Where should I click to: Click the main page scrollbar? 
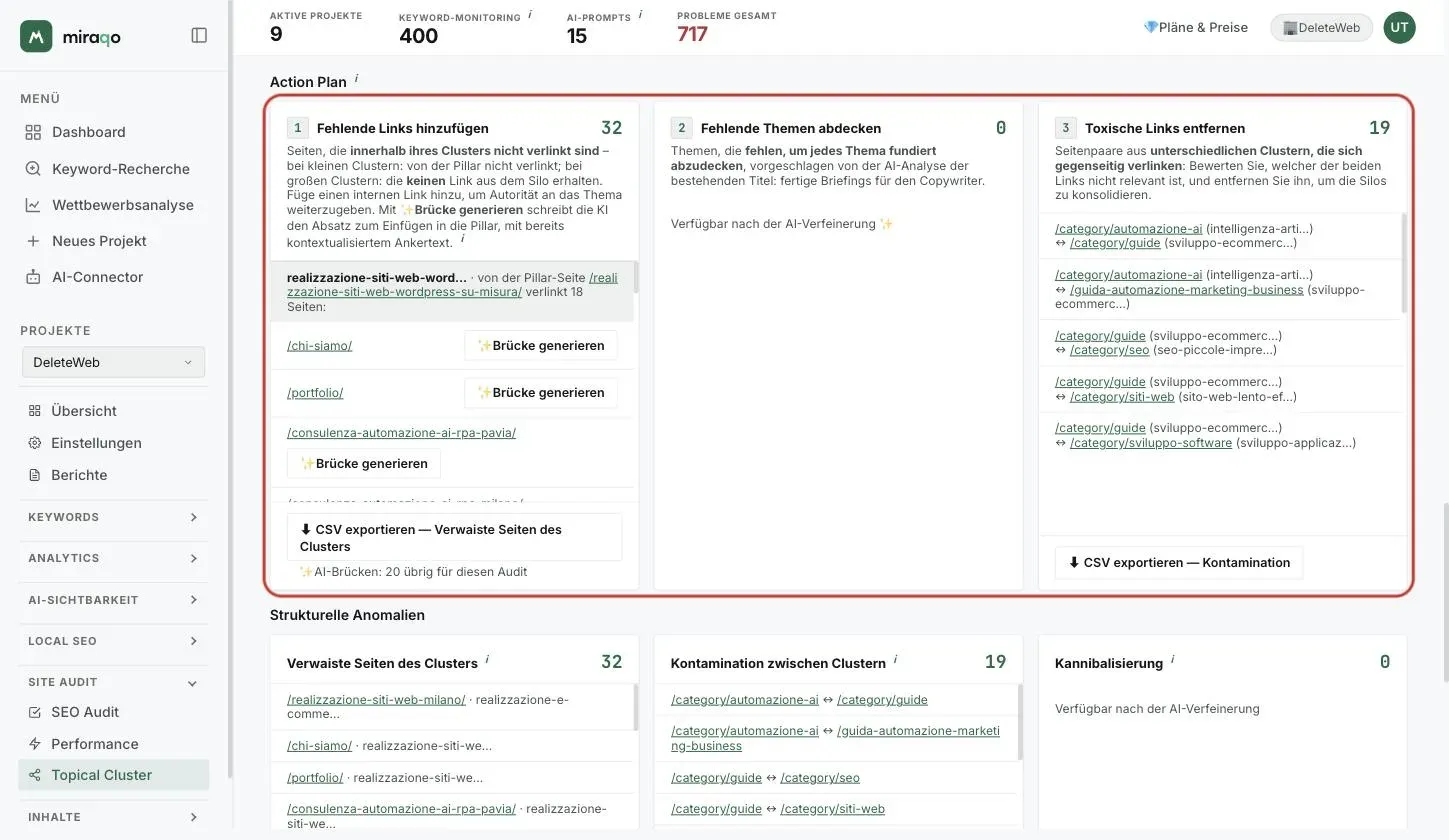tap(1445, 593)
